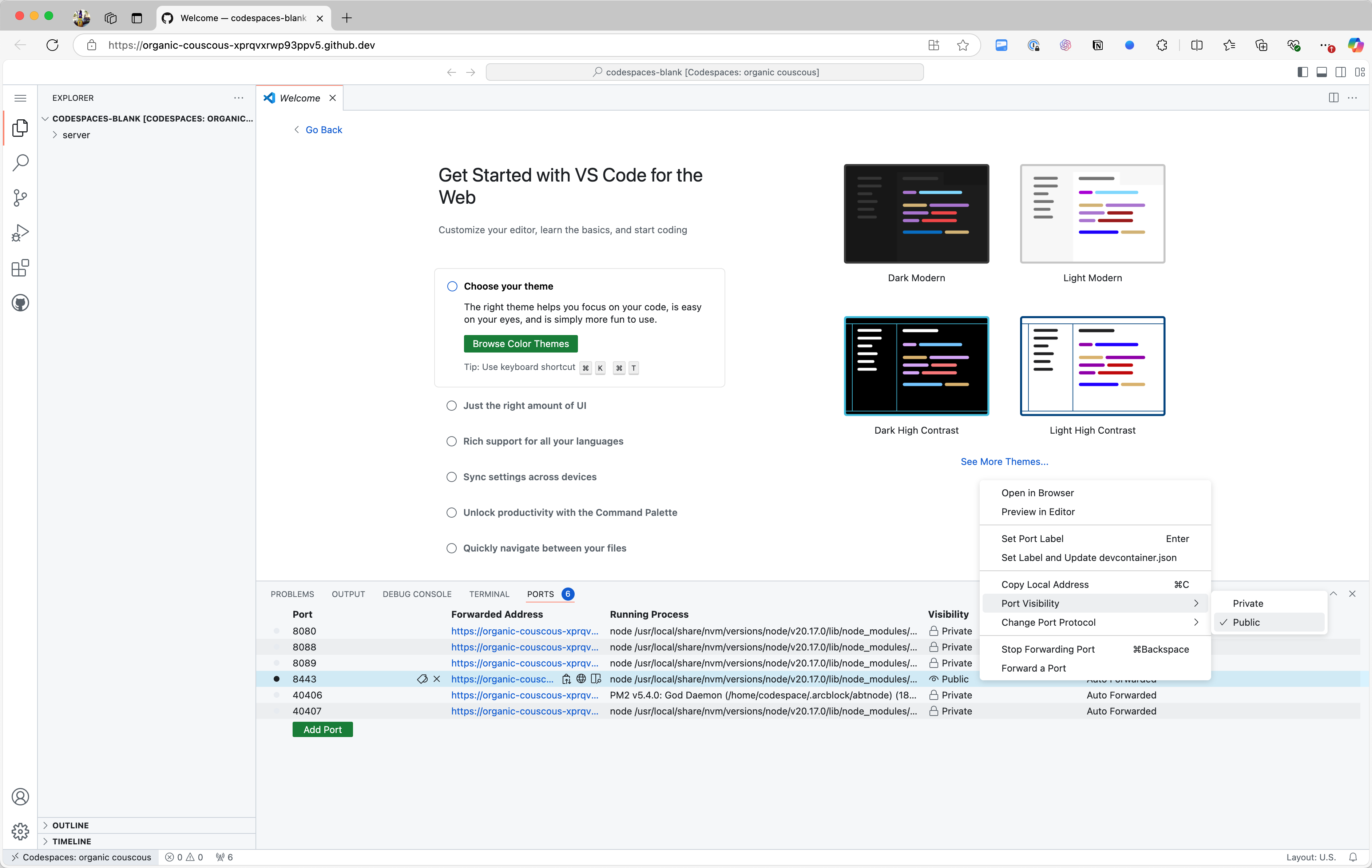Select the 'Just the right amount of UI' step
The height and width of the screenshot is (868, 1372).
[524, 406]
